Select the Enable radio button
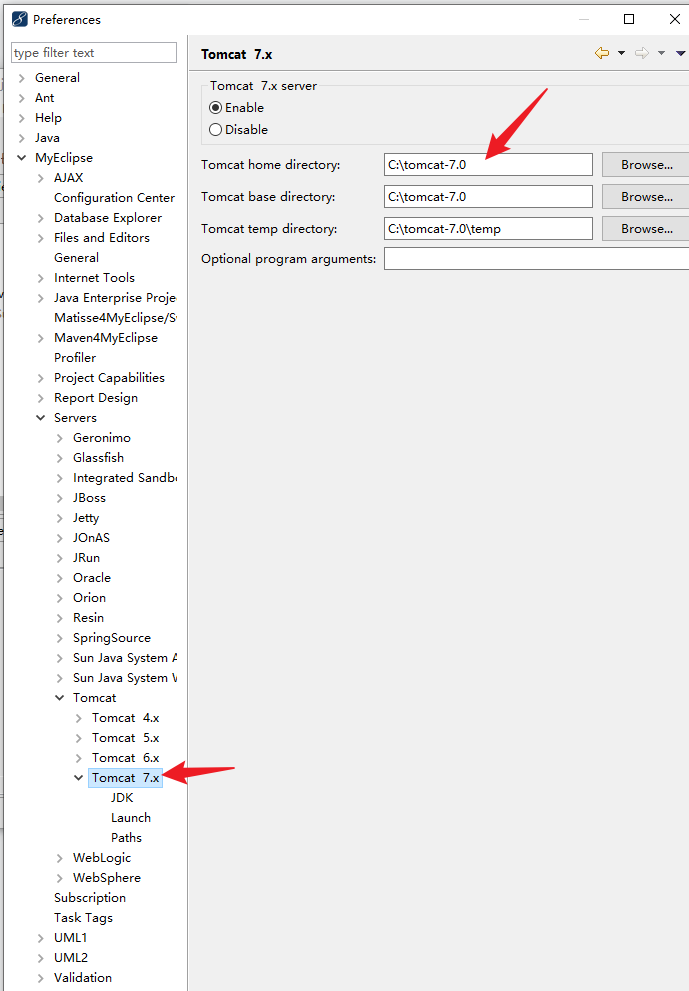The height and width of the screenshot is (991, 689). pyautogui.click(x=216, y=107)
